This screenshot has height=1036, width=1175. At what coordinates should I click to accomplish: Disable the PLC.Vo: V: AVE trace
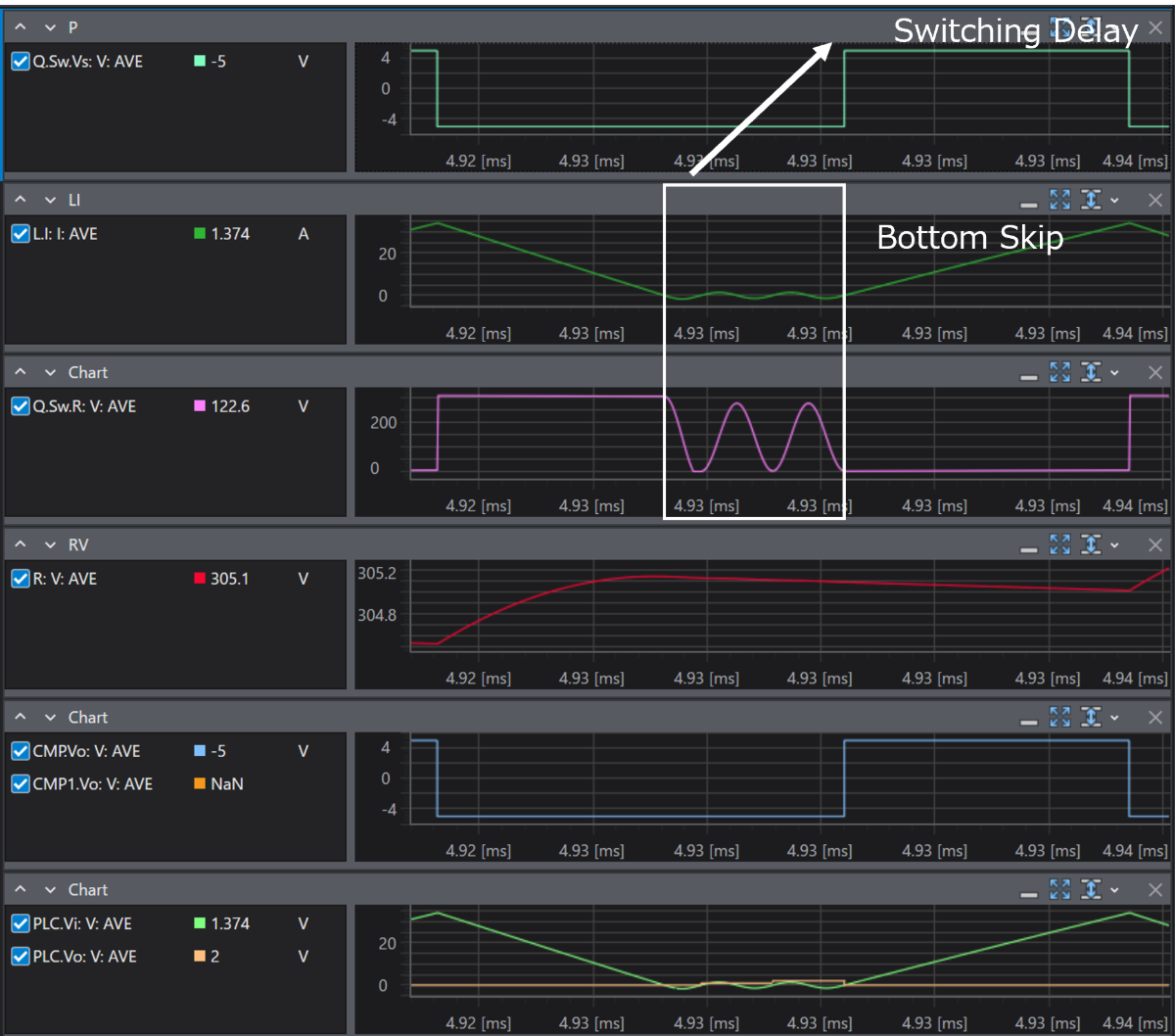click(x=21, y=957)
